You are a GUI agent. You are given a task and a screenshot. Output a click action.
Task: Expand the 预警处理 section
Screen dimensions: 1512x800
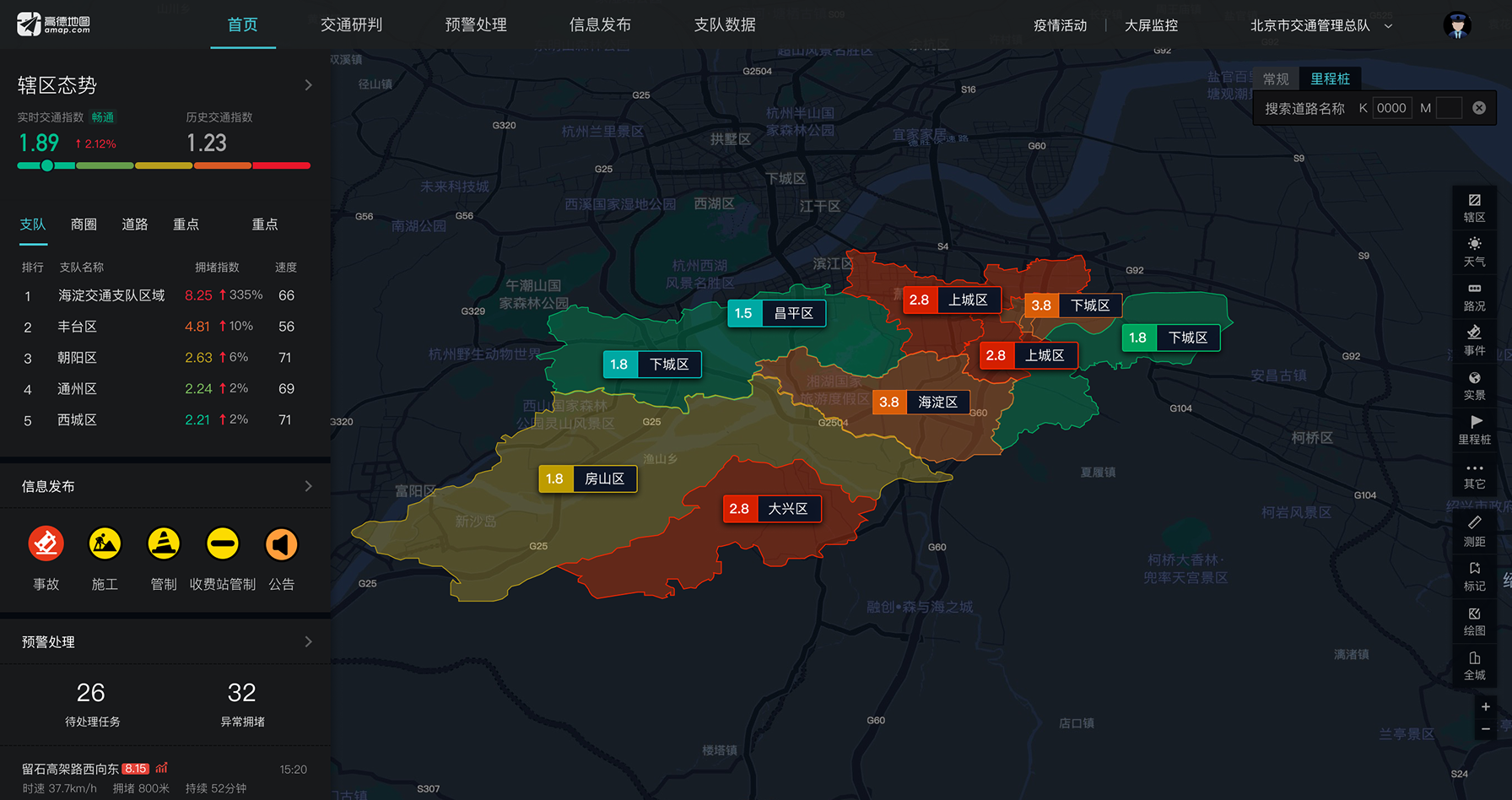(x=308, y=642)
